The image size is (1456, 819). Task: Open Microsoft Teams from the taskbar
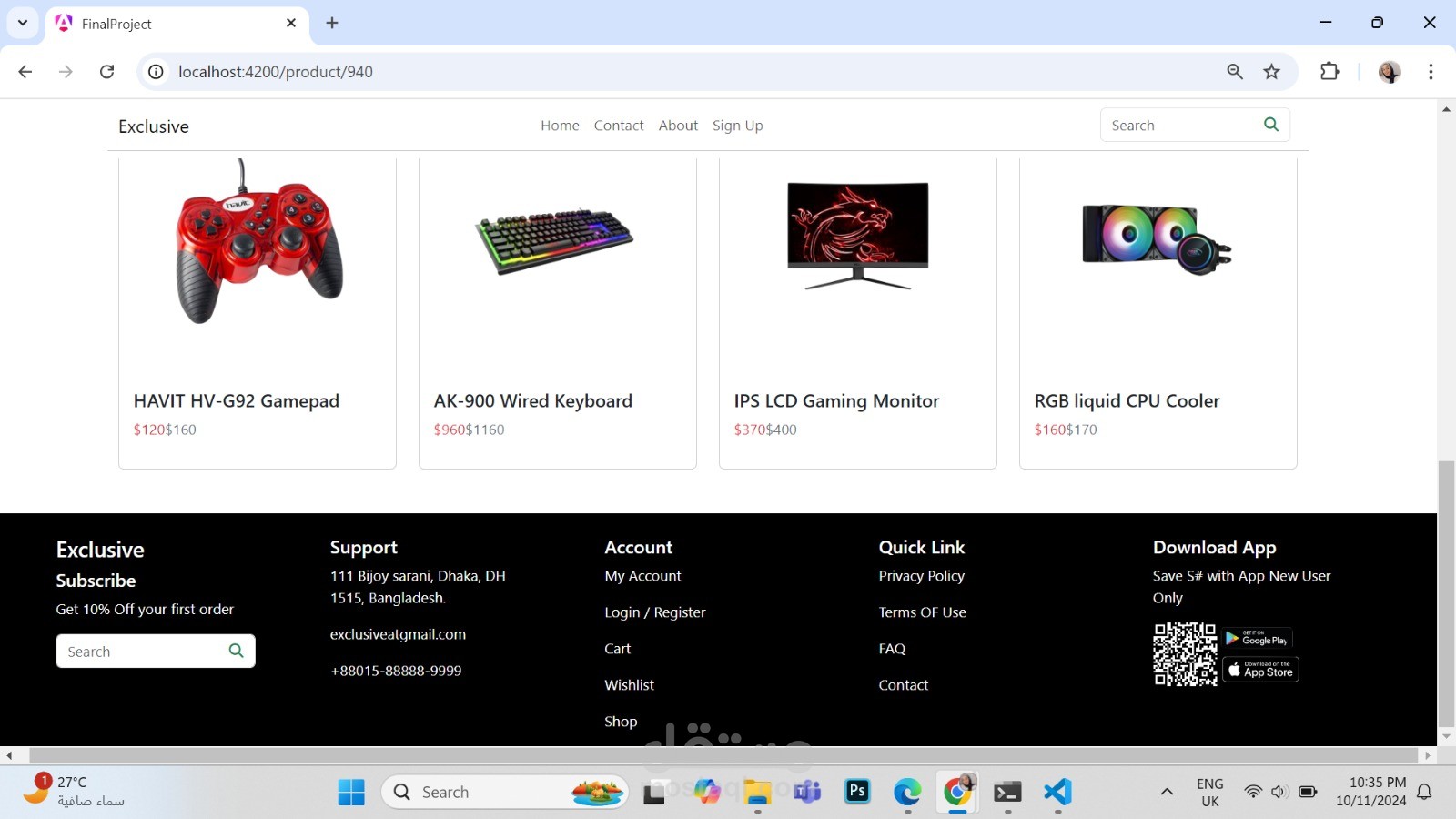pos(807,792)
